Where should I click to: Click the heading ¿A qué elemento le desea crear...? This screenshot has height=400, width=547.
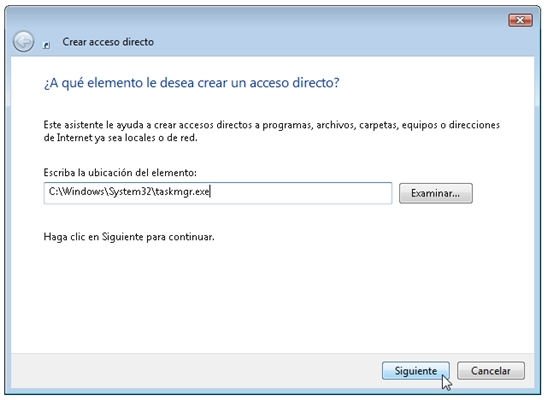tap(192, 83)
